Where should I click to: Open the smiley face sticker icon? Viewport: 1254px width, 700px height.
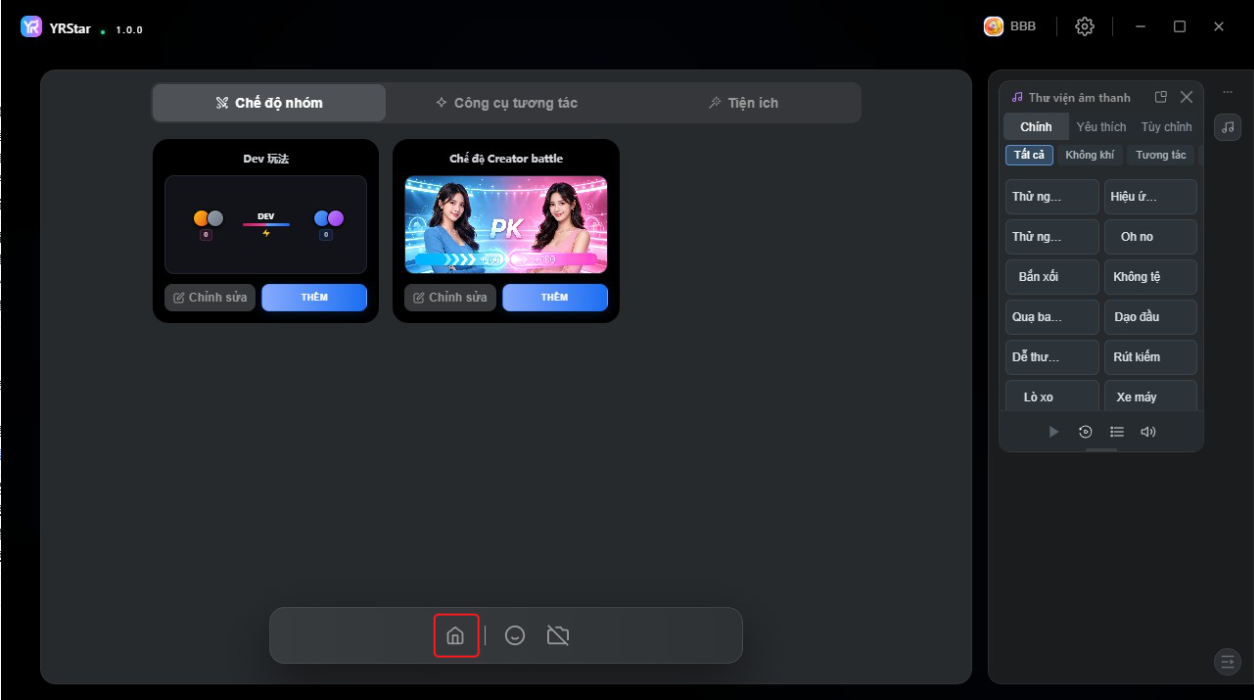pyautogui.click(x=515, y=635)
